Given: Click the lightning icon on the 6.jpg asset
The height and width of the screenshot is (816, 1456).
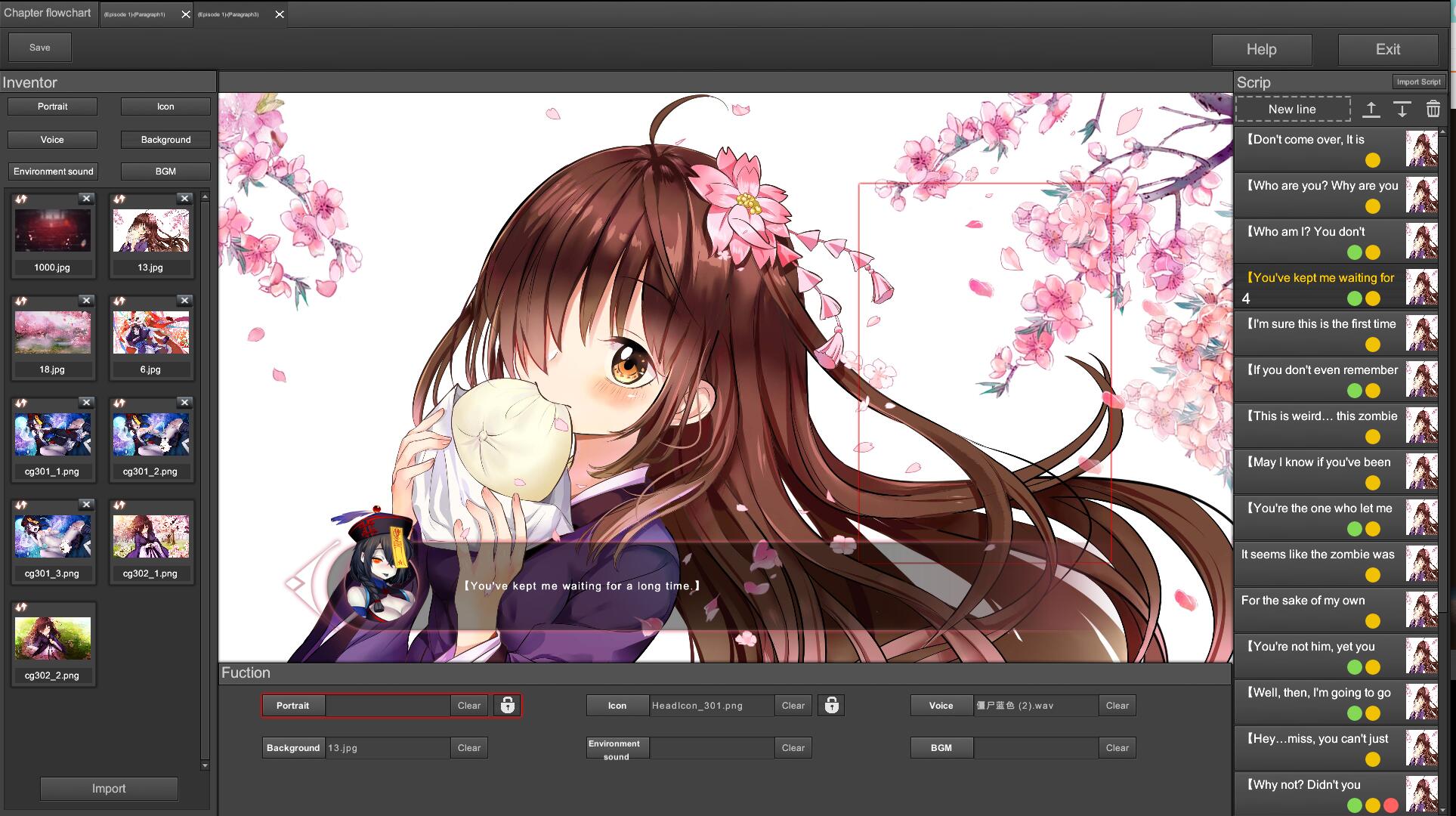Looking at the screenshot, I should (x=118, y=301).
